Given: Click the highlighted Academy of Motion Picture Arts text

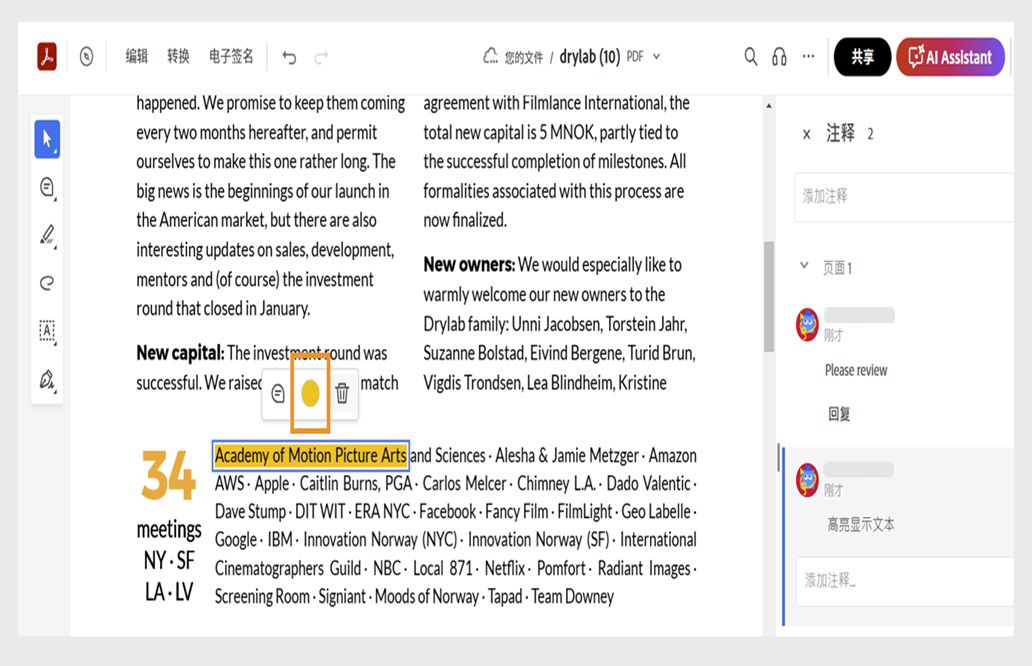Looking at the screenshot, I should pyautogui.click(x=311, y=455).
